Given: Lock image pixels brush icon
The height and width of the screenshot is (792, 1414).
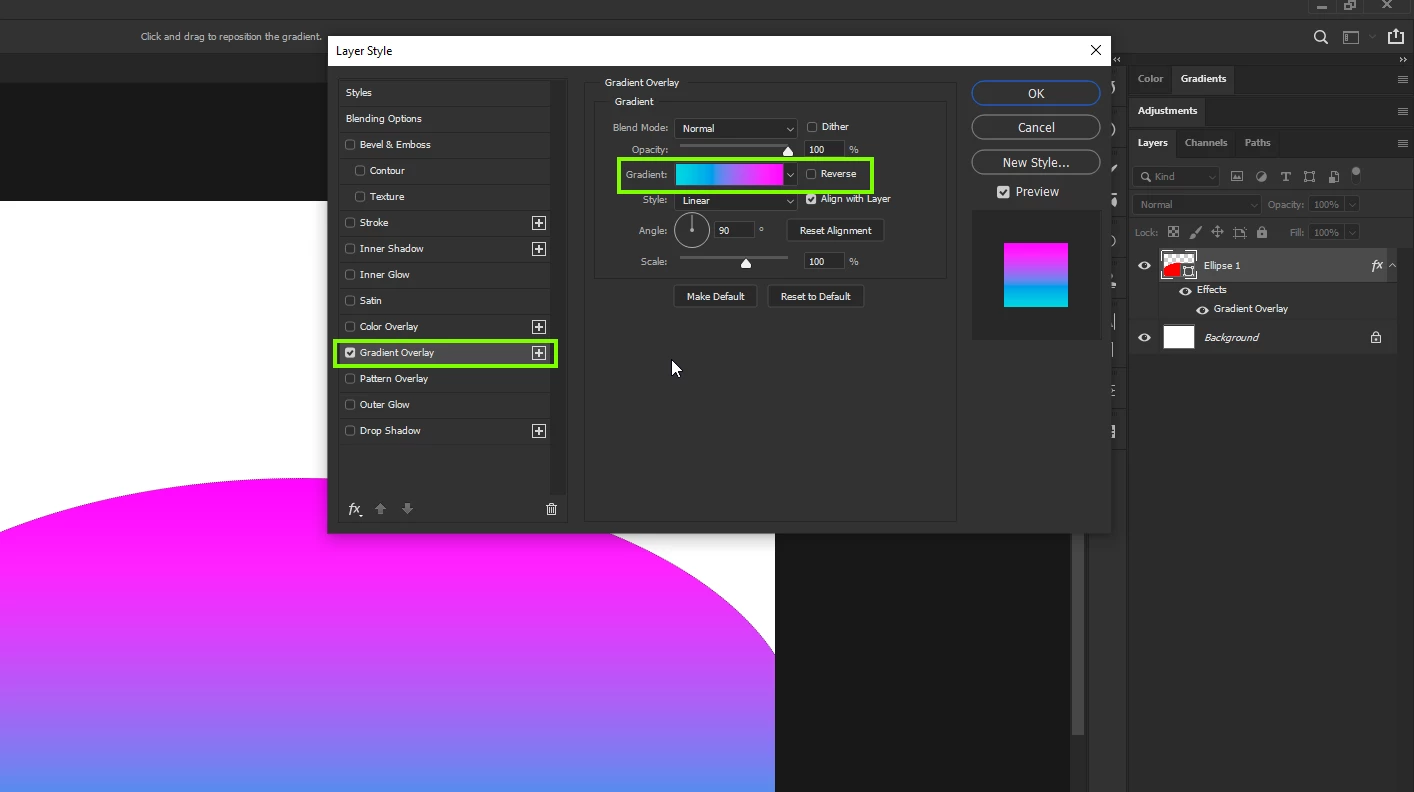Looking at the screenshot, I should (1195, 232).
